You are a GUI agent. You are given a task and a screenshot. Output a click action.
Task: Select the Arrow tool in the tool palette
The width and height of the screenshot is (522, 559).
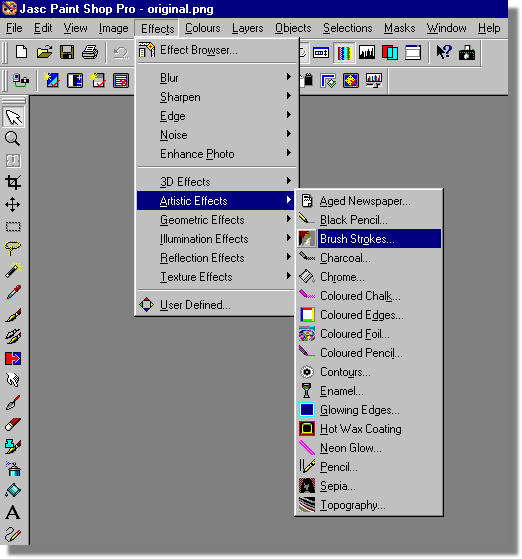13,117
